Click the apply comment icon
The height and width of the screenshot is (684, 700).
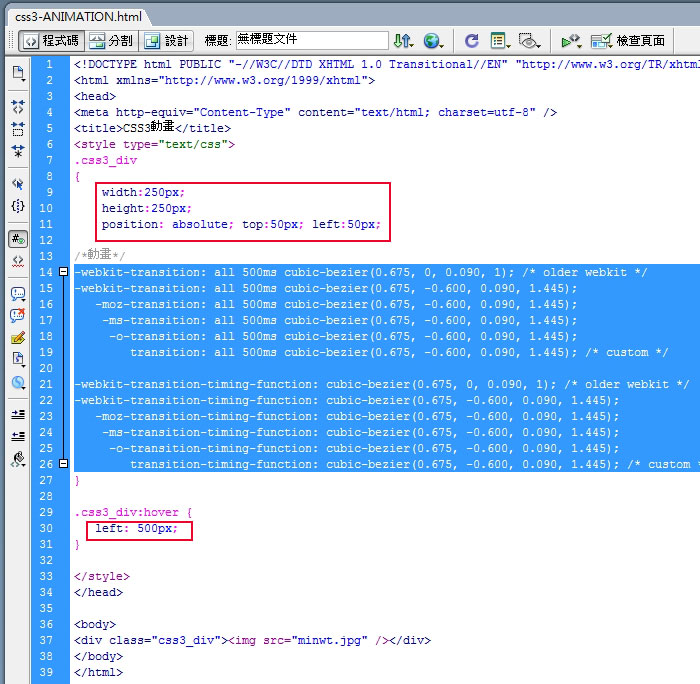coord(18,294)
